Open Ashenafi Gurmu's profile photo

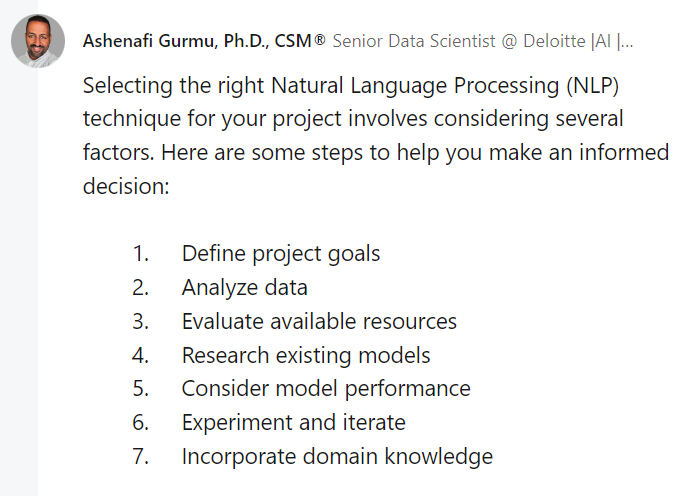click(38, 41)
